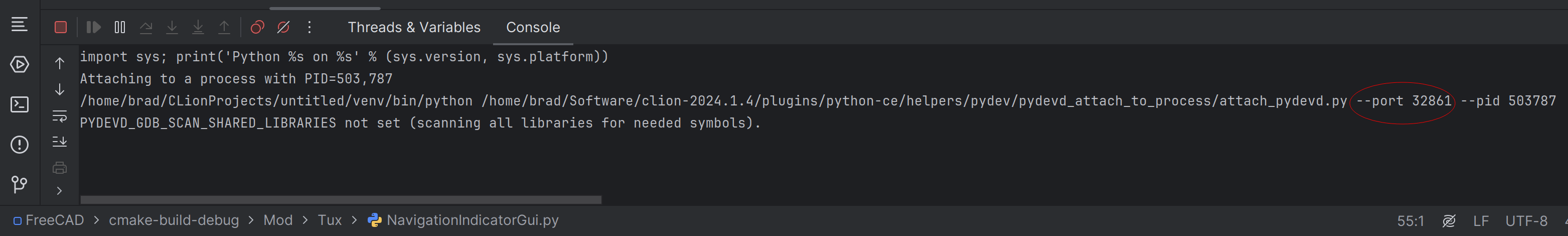Select the Console tab
This screenshot has width=1568, height=236.
click(x=533, y=28)
